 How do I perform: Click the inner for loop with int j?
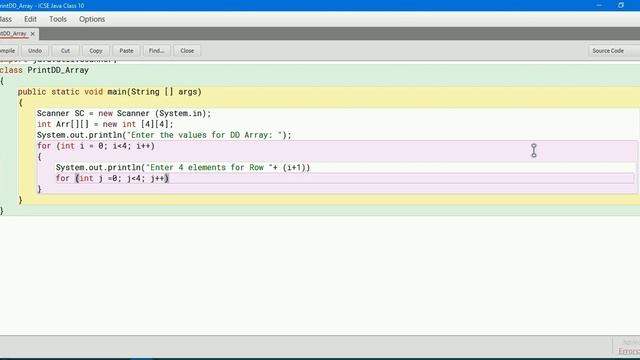point(112,178)
